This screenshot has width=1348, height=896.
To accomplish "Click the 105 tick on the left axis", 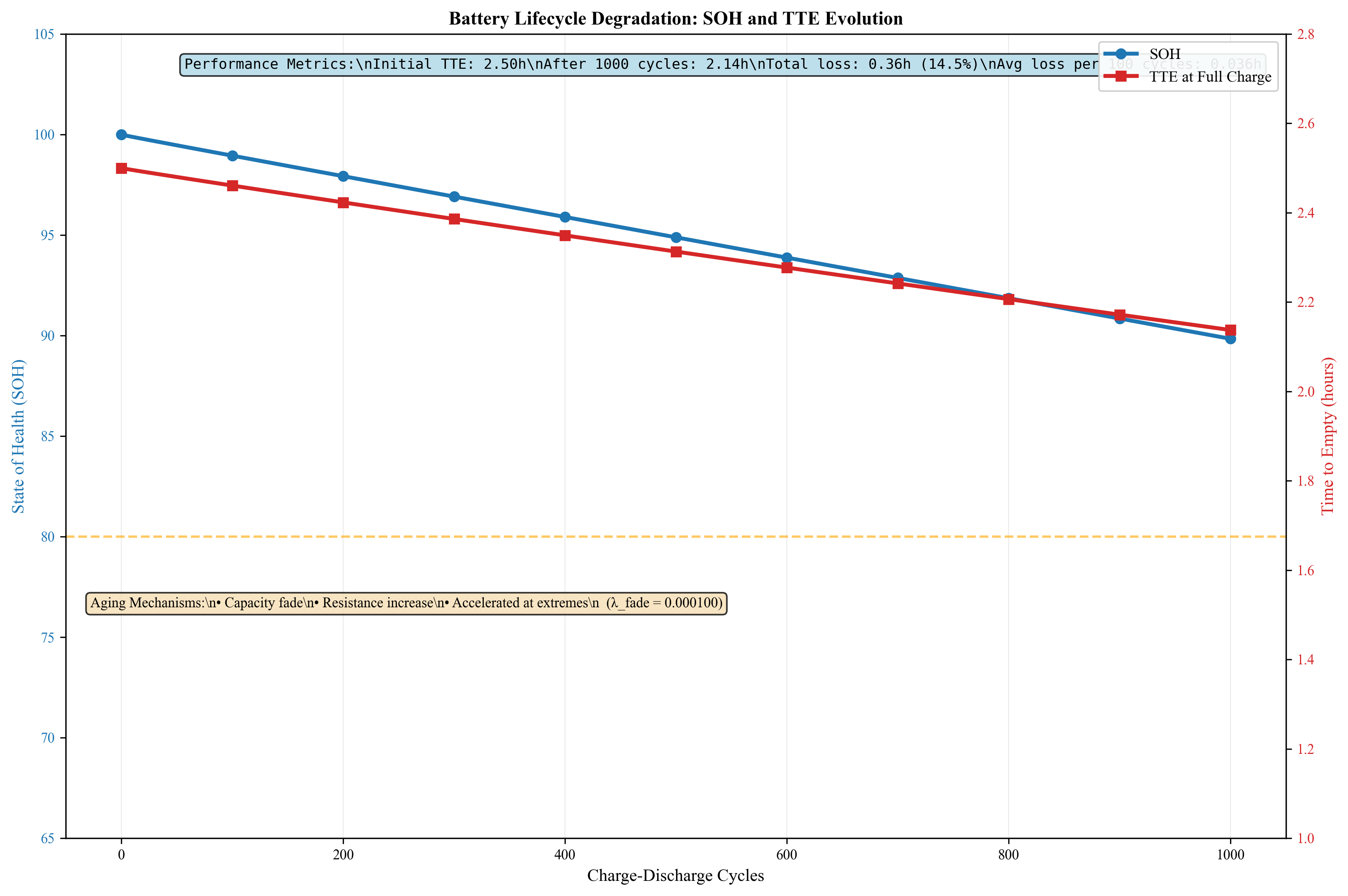I will point(45,34).
